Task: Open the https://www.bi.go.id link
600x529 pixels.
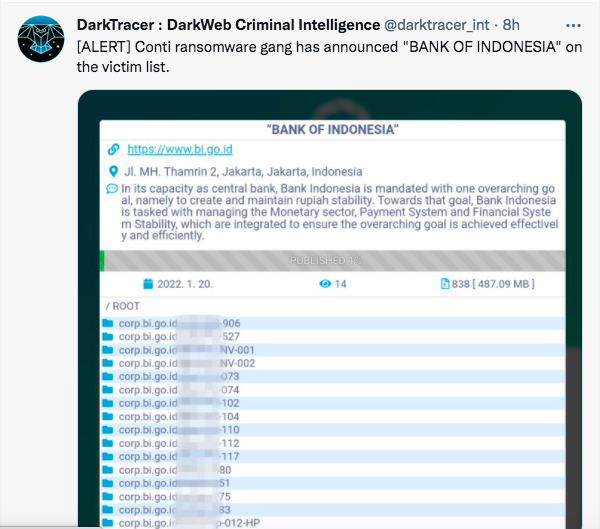Action: click(180, 149)
